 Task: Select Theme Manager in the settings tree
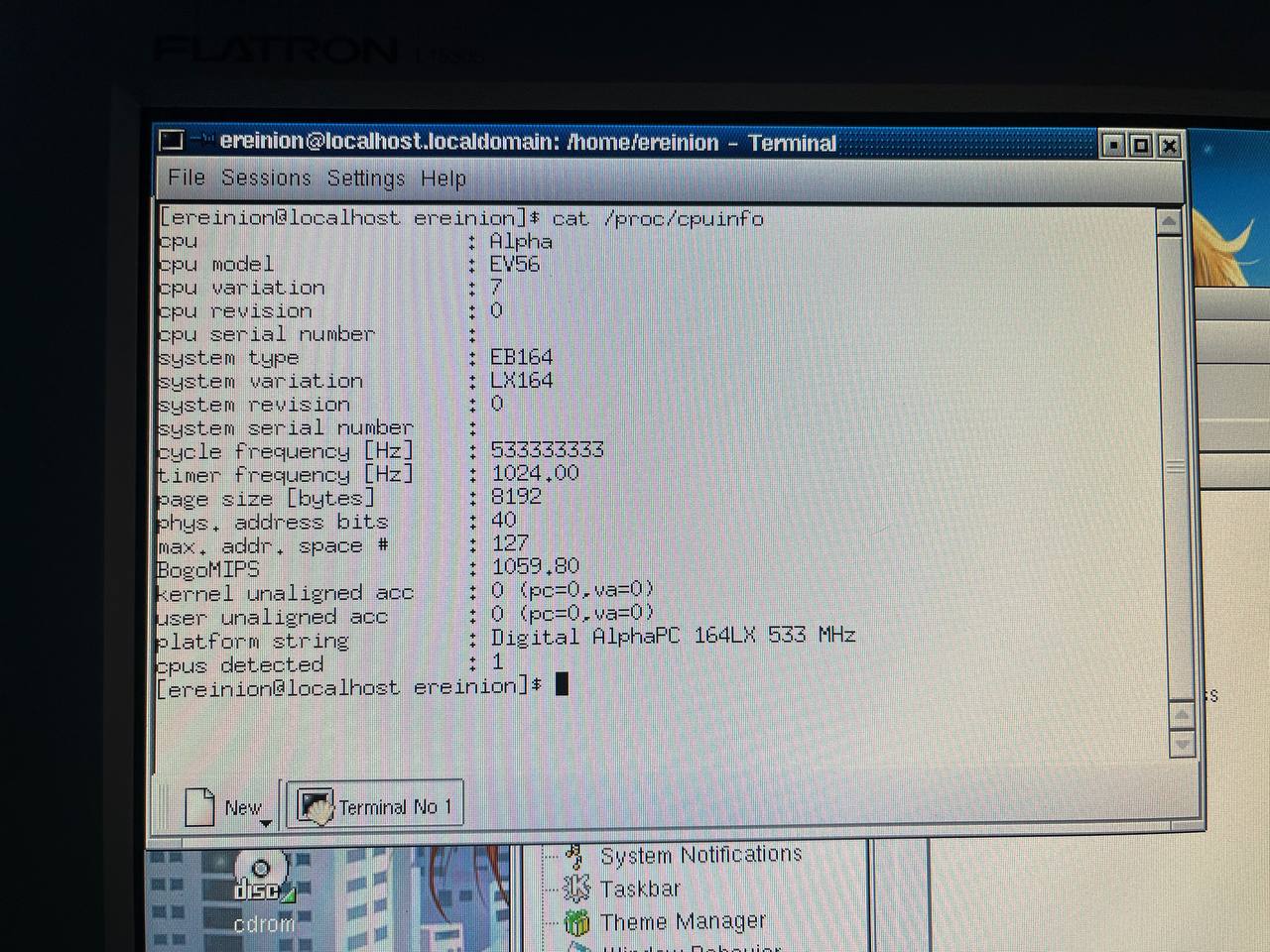(683, 922)
